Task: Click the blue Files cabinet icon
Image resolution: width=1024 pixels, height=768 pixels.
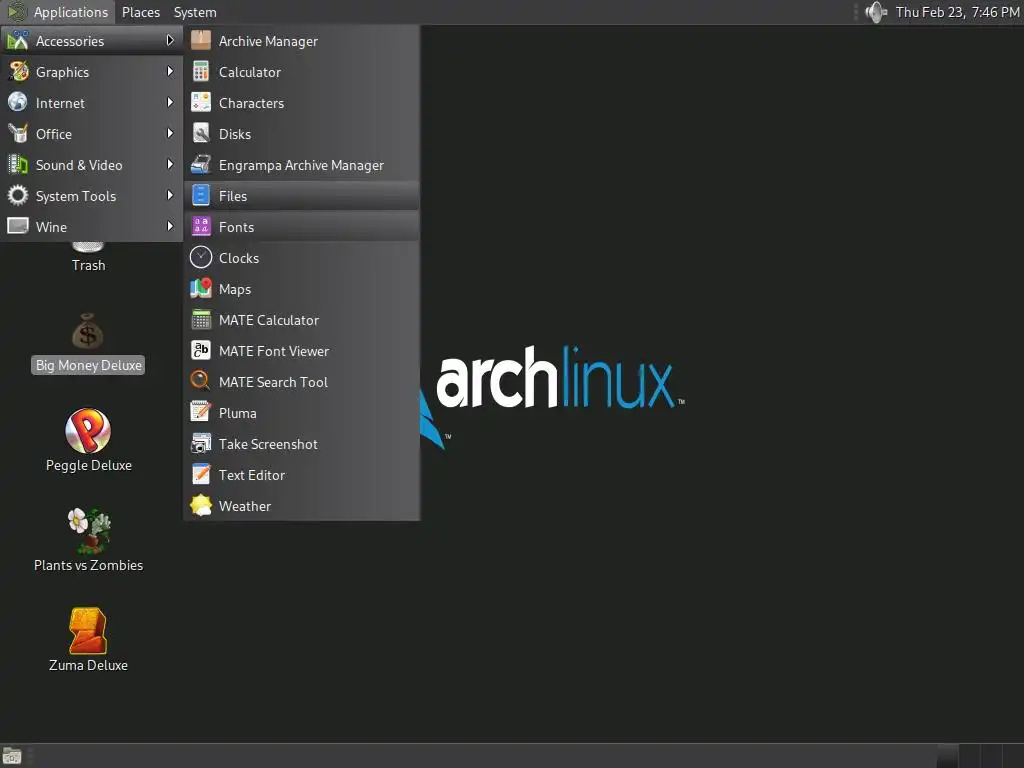Action: coord(201,196)
